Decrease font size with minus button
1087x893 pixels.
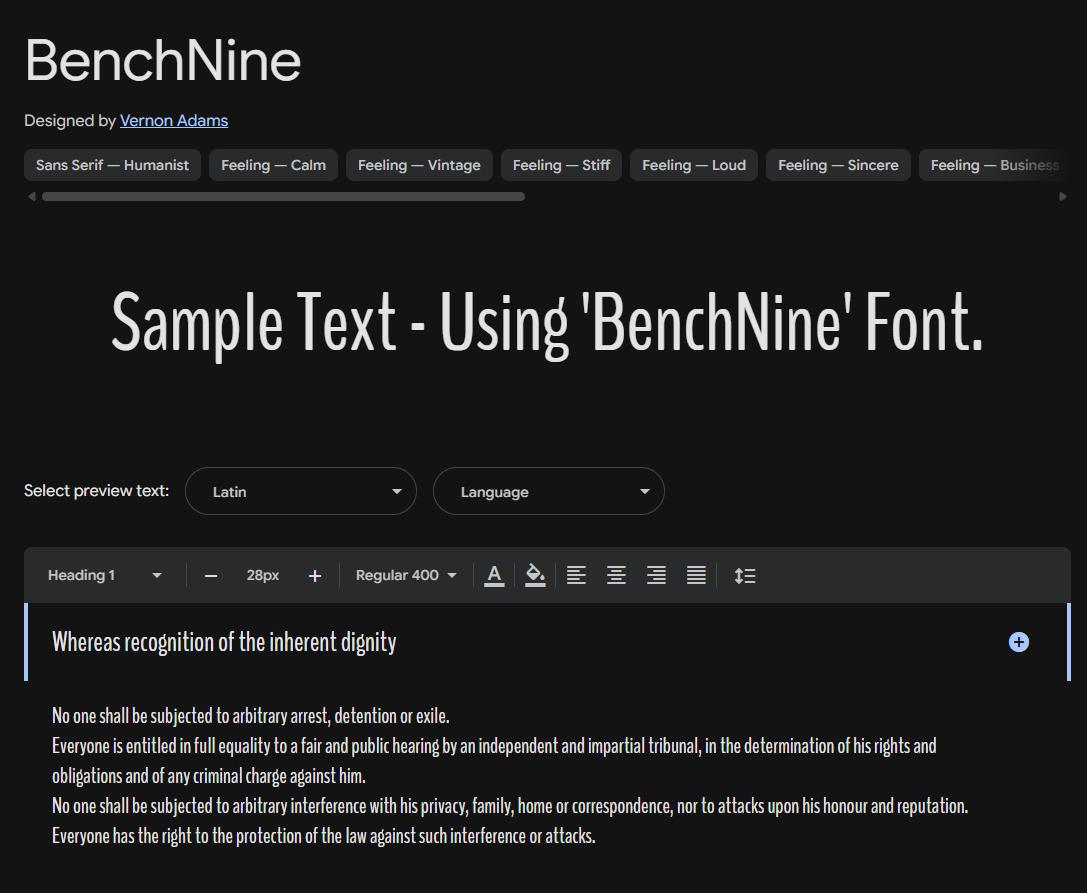211,575
